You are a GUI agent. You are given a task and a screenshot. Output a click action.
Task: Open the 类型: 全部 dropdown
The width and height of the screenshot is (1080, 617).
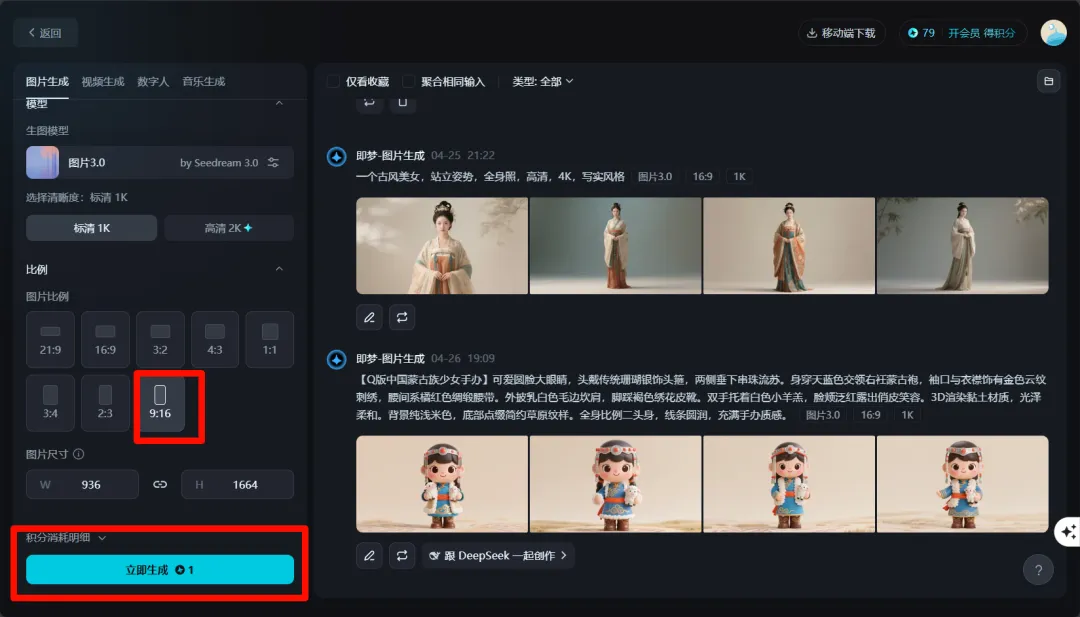(x=543, y=81)
